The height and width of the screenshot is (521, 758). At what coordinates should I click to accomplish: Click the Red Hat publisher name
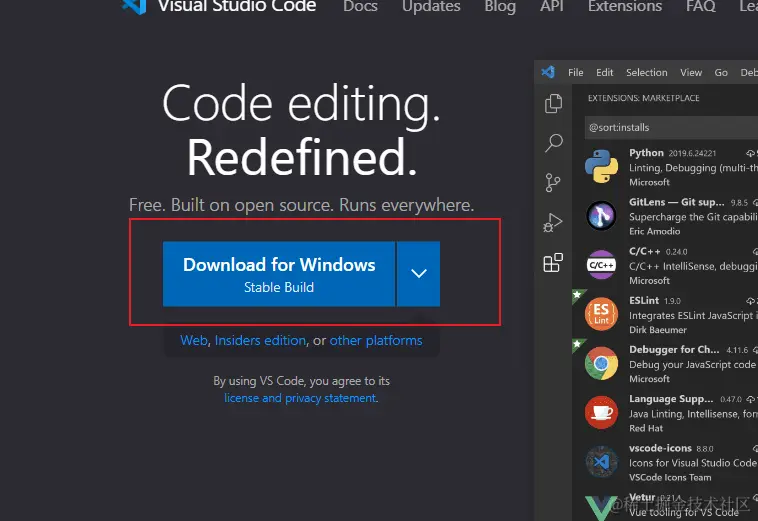(646, 428)
